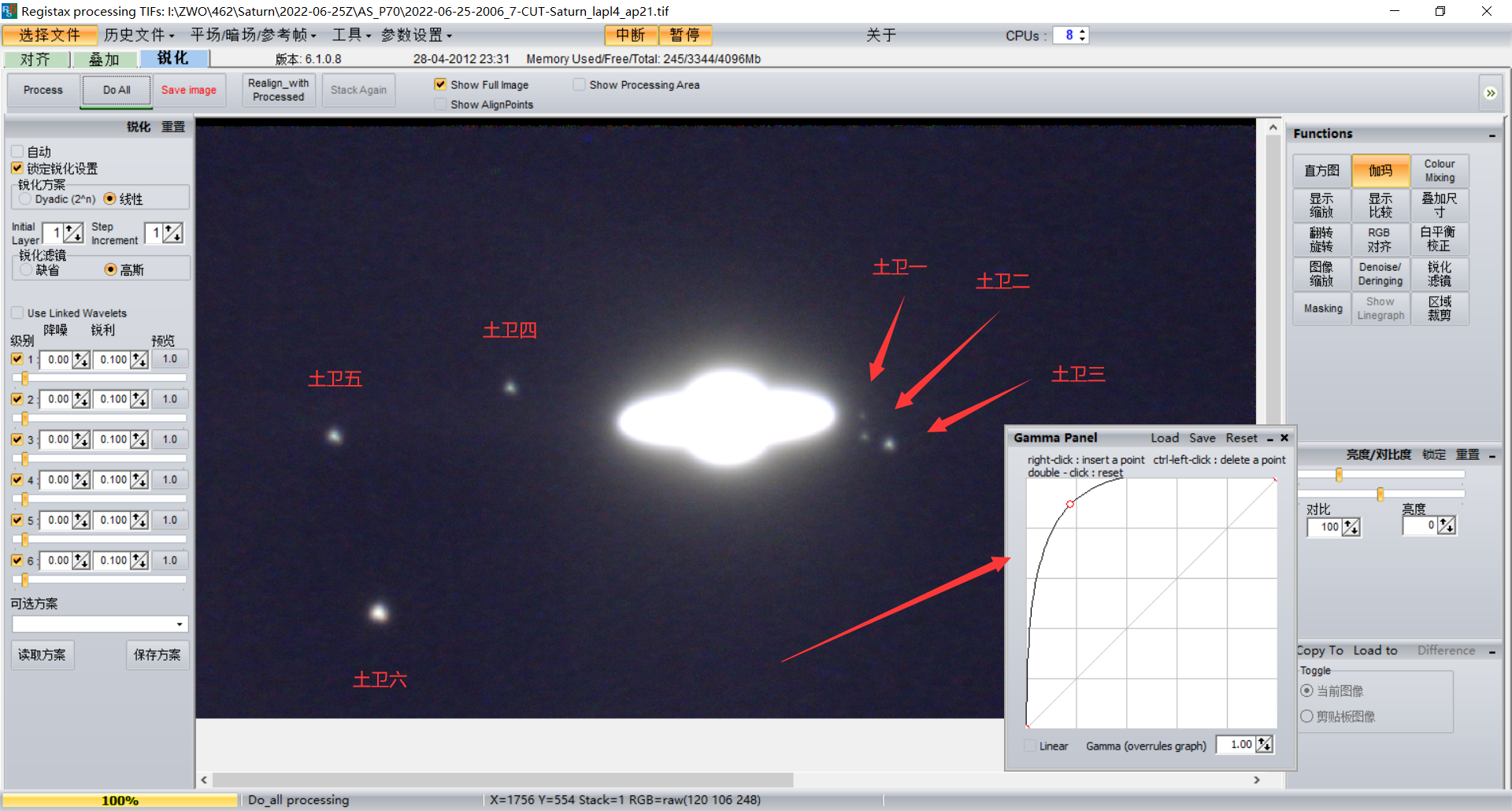
Task: Open 工具 menu
Action: point(351,35)
